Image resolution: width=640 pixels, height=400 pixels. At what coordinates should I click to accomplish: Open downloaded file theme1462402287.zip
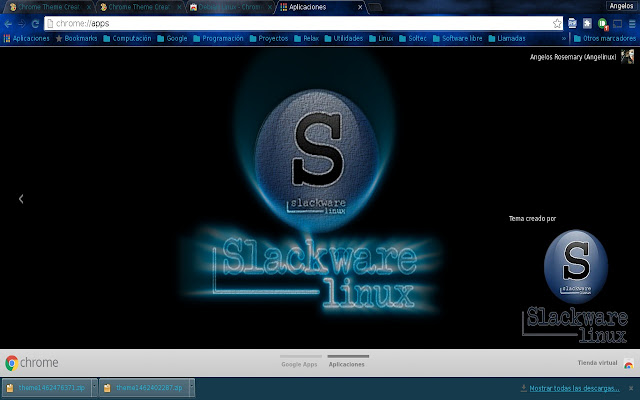144,388
